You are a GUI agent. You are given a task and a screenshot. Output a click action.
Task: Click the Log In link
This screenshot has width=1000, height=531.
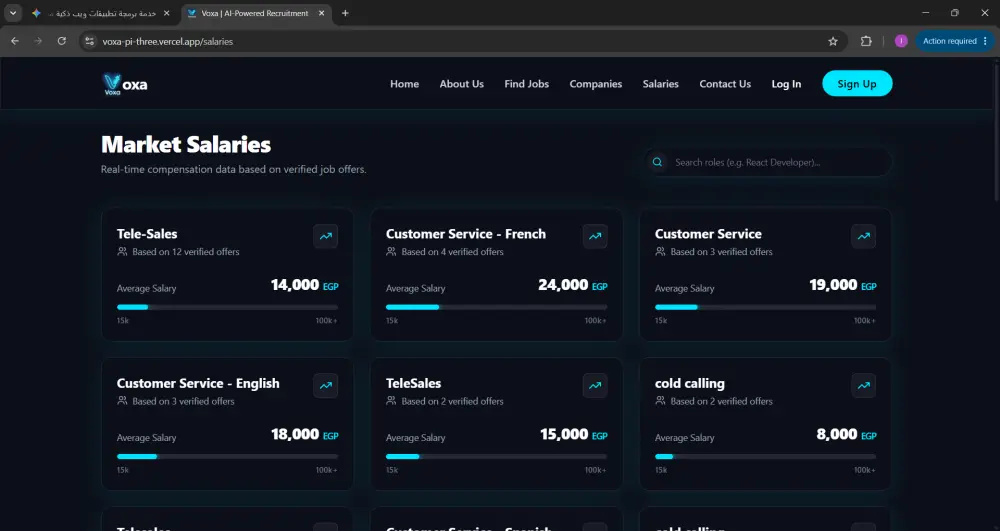click(786, 84)
